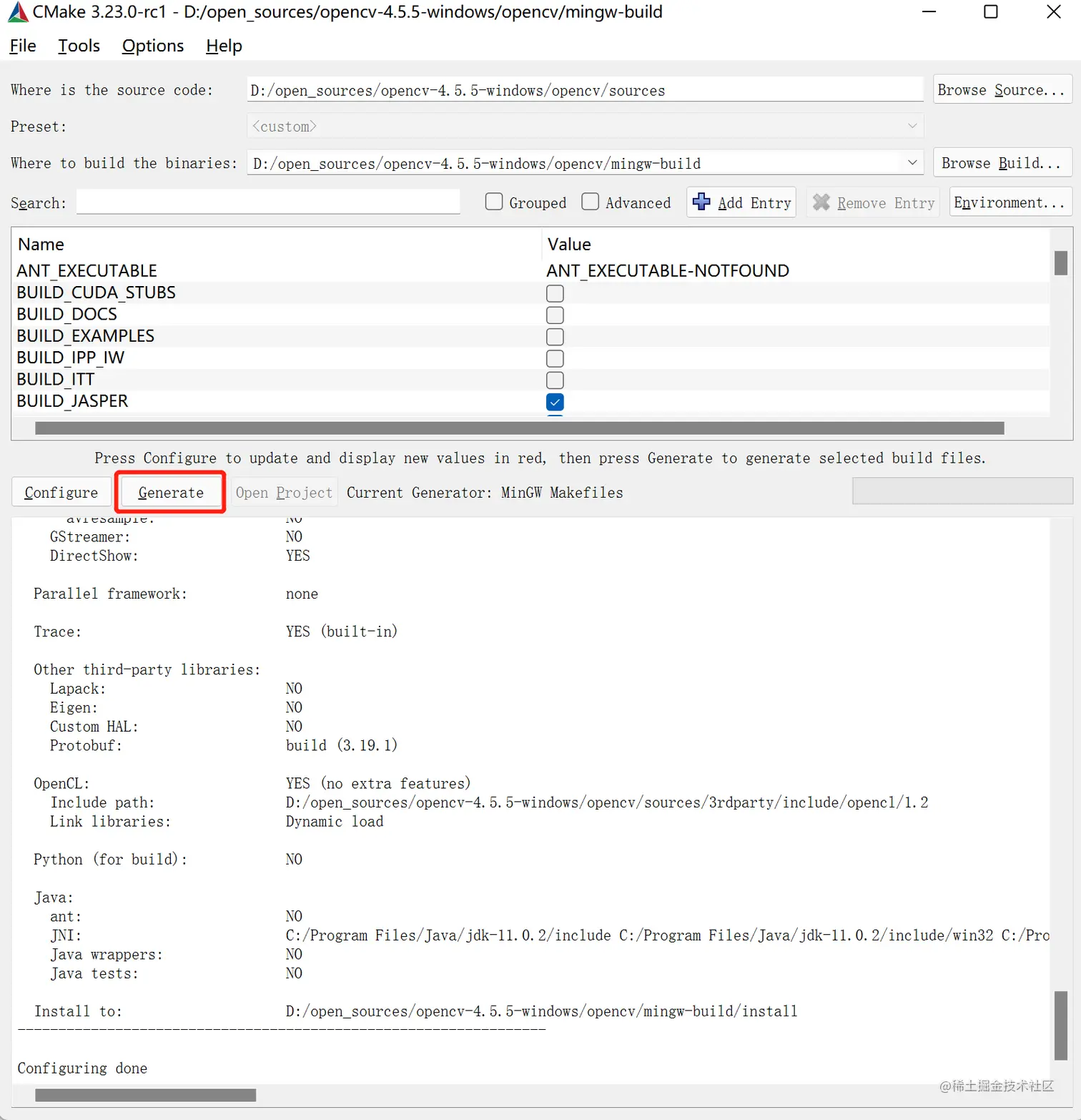Click the Current Generator: MinGW Makefiles label
The height and width of the screenshot is (1120, 1081).
coord(485,492)
